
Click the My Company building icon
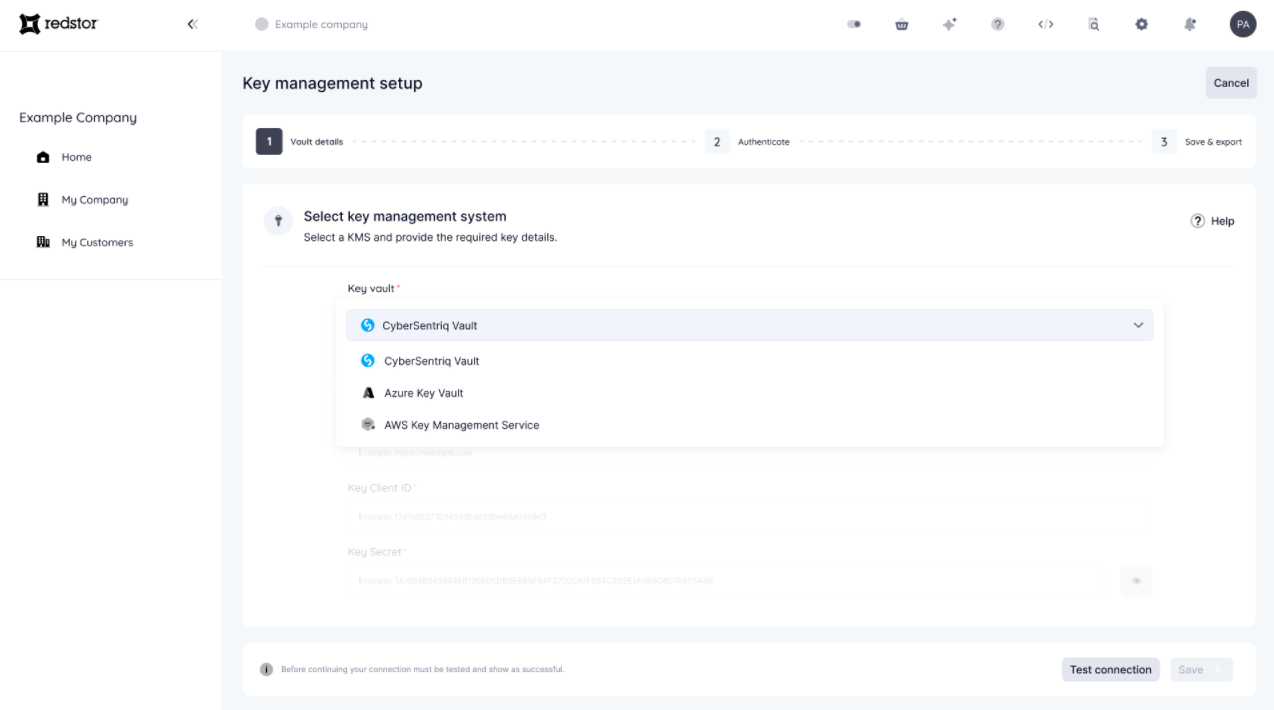pos(43,200)
